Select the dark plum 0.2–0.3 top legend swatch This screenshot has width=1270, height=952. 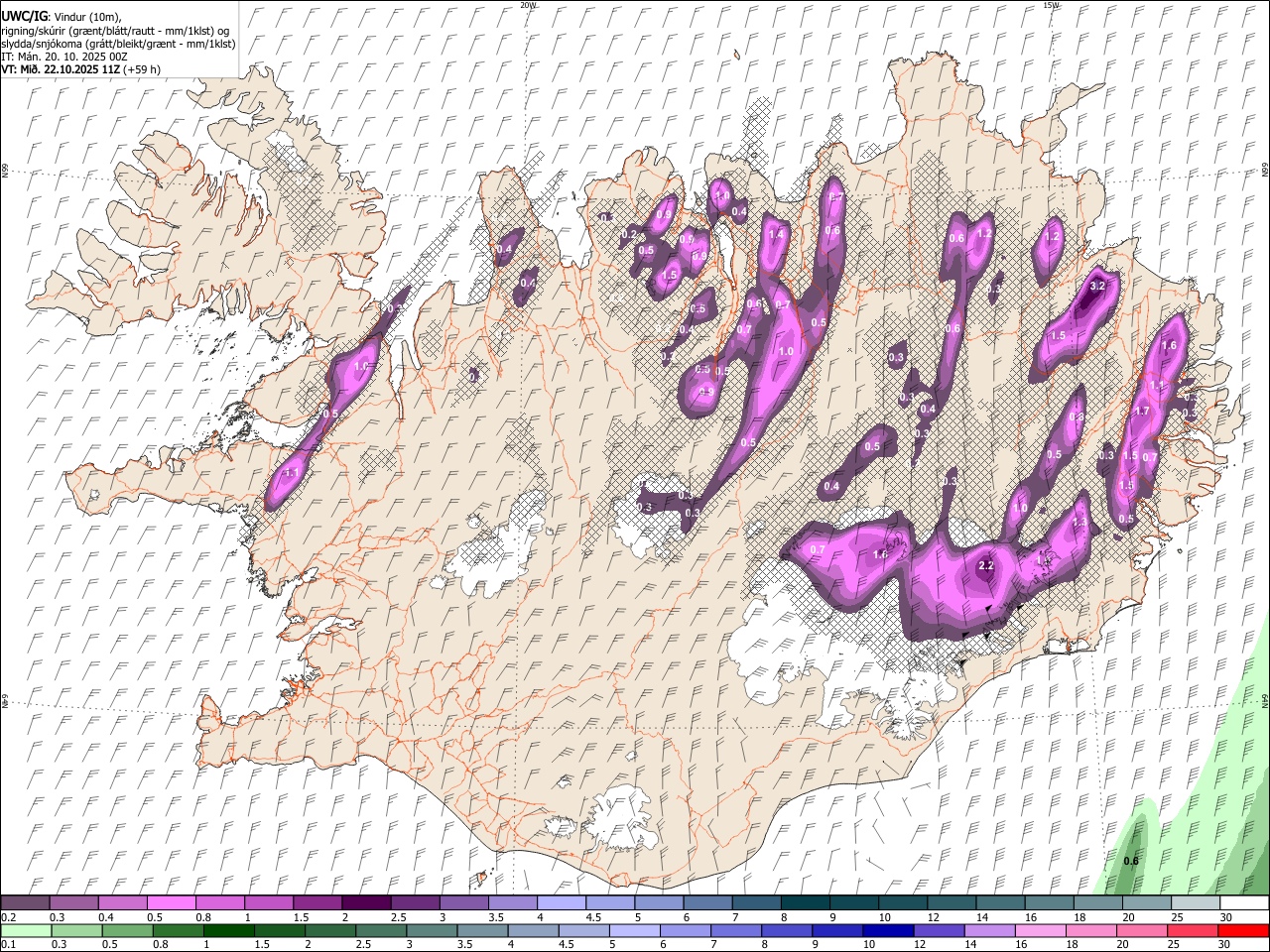coord(25,903)
